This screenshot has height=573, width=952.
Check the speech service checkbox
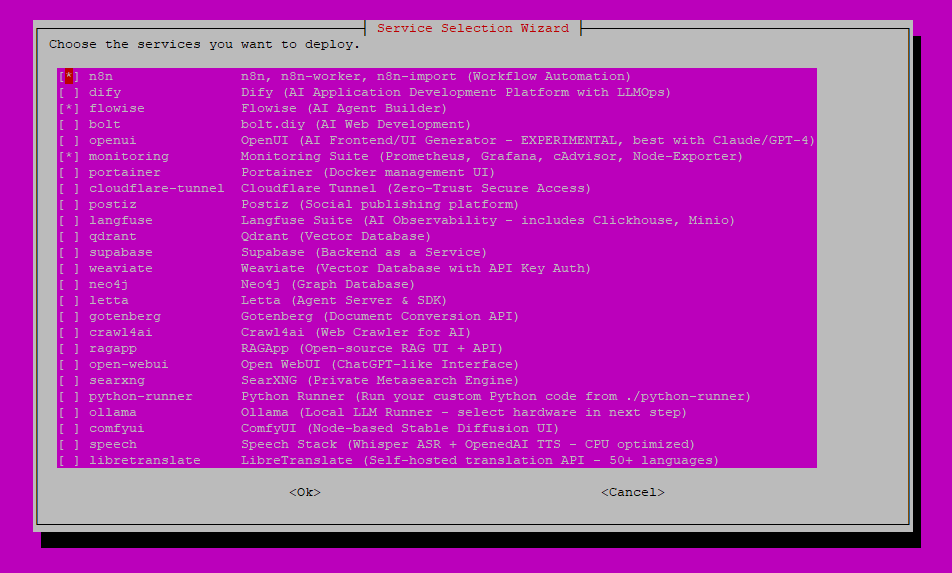[69, 444]
